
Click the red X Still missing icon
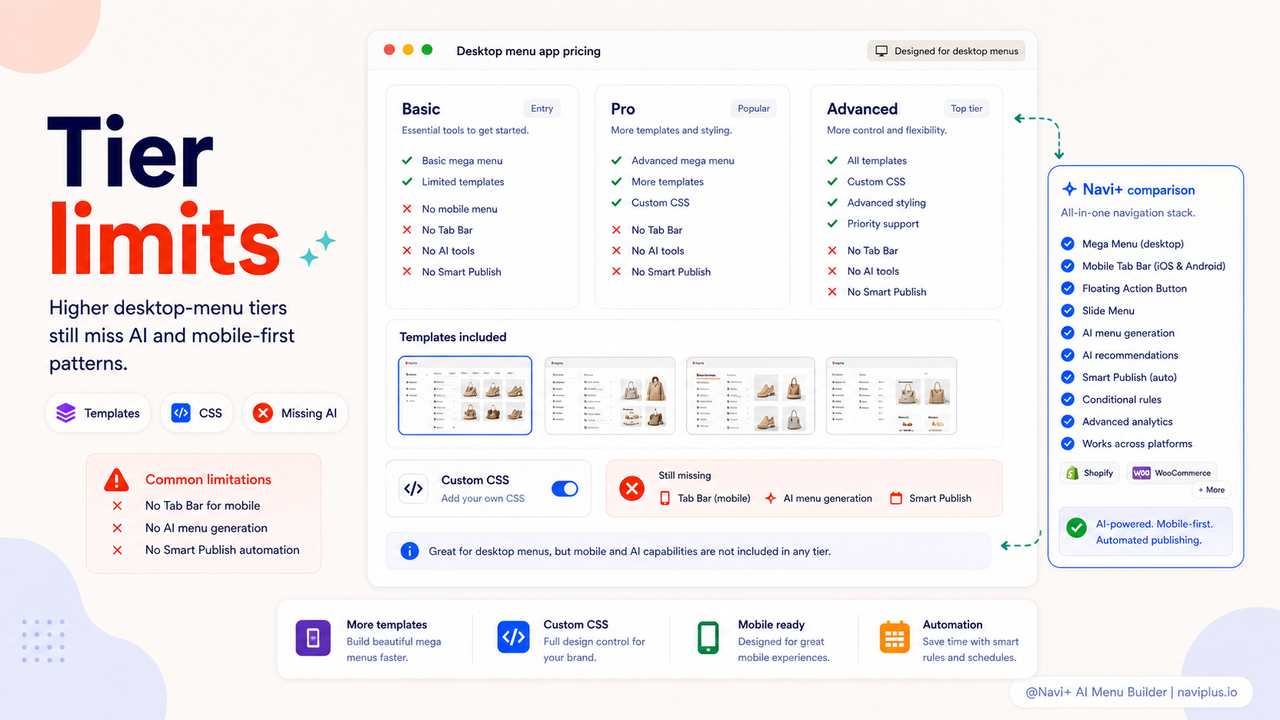[632, 488]
